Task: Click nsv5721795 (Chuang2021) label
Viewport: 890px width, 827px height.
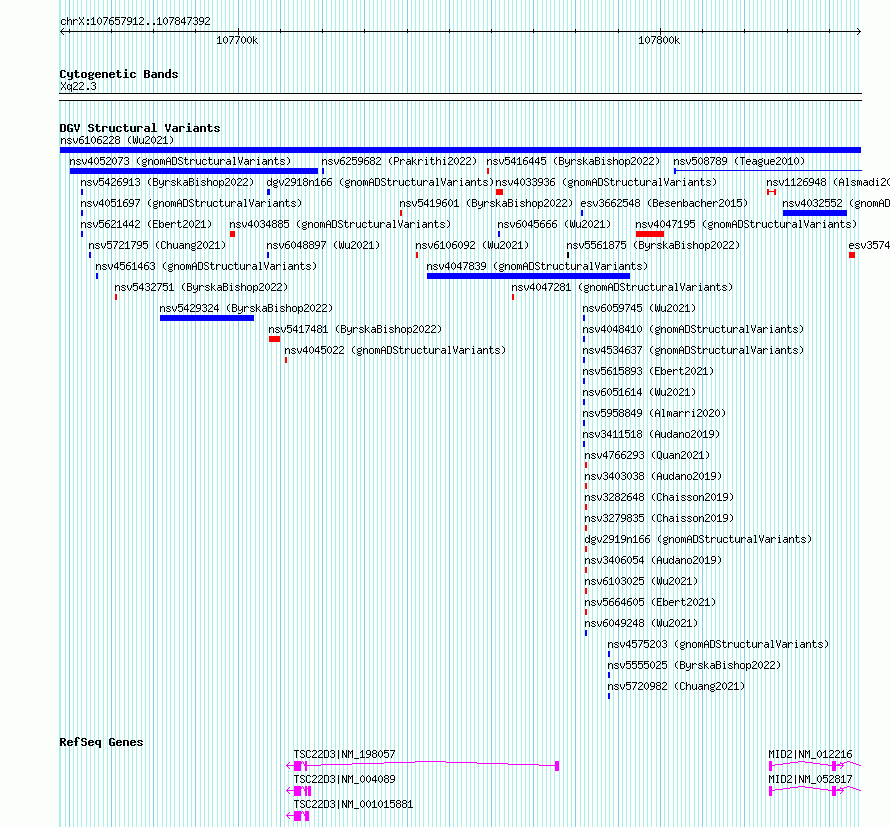Action: coord(157,245)
